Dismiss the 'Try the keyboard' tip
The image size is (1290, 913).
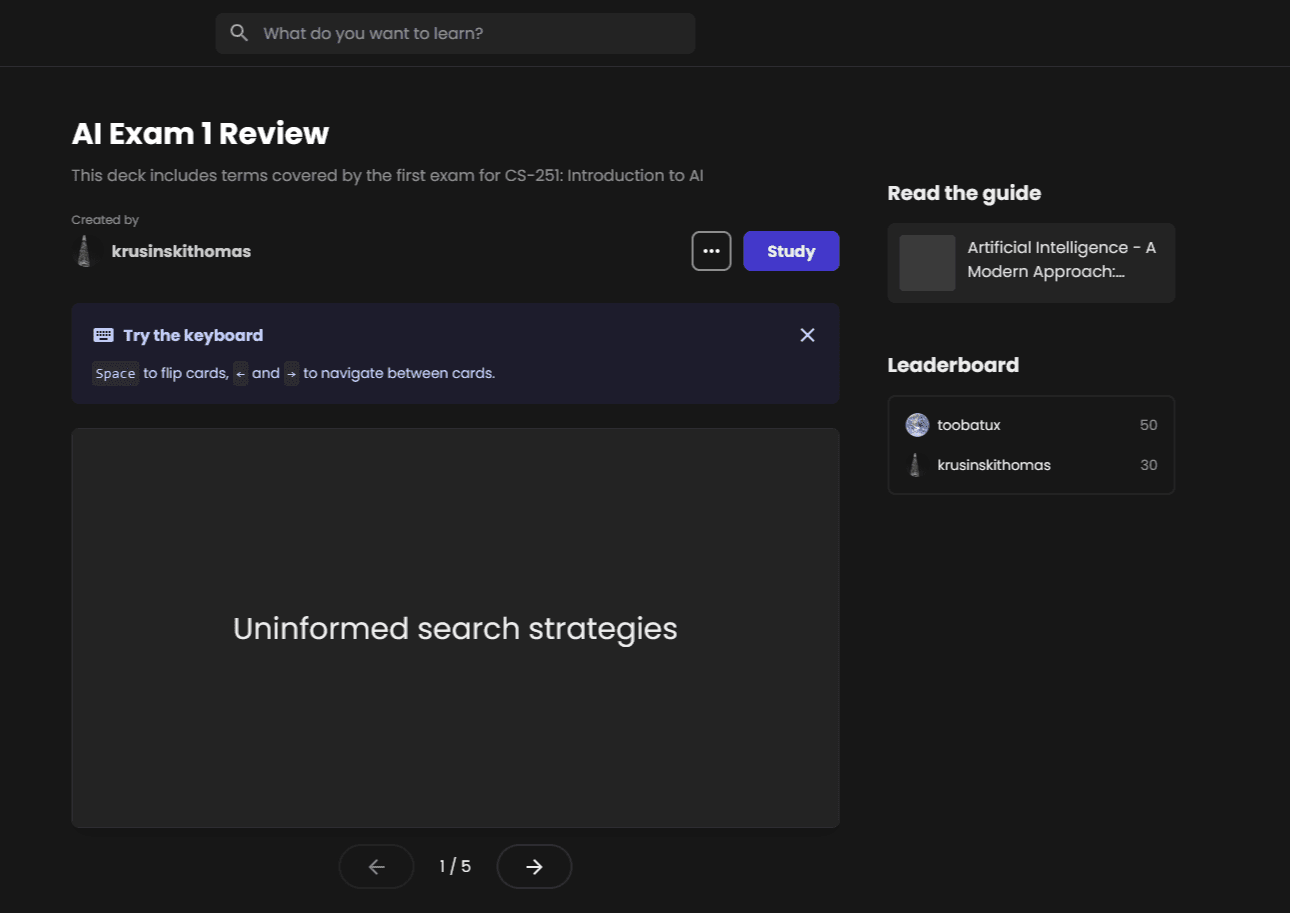coord(808,335)
